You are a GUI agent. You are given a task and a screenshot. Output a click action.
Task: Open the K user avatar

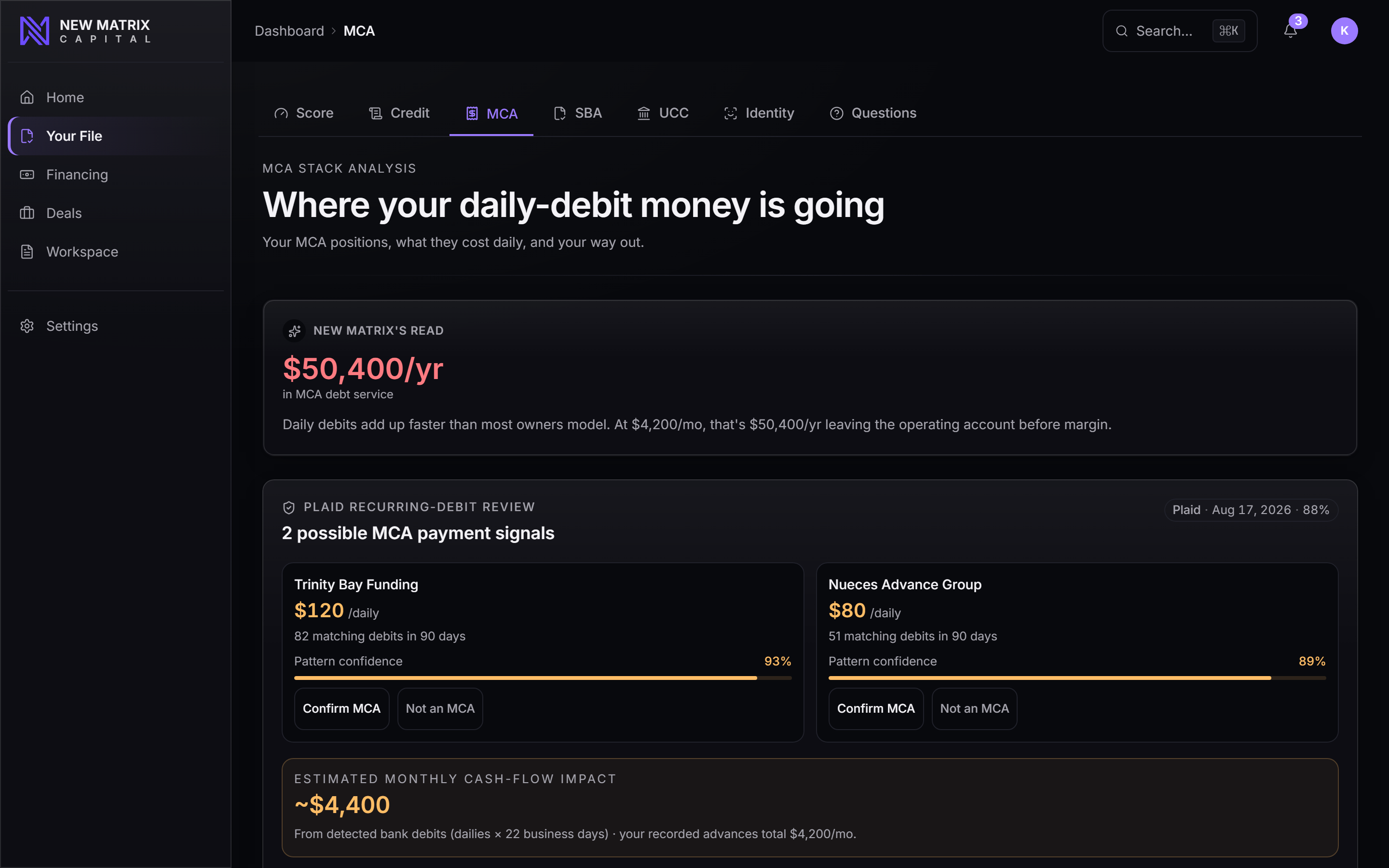click(1344, 31)
